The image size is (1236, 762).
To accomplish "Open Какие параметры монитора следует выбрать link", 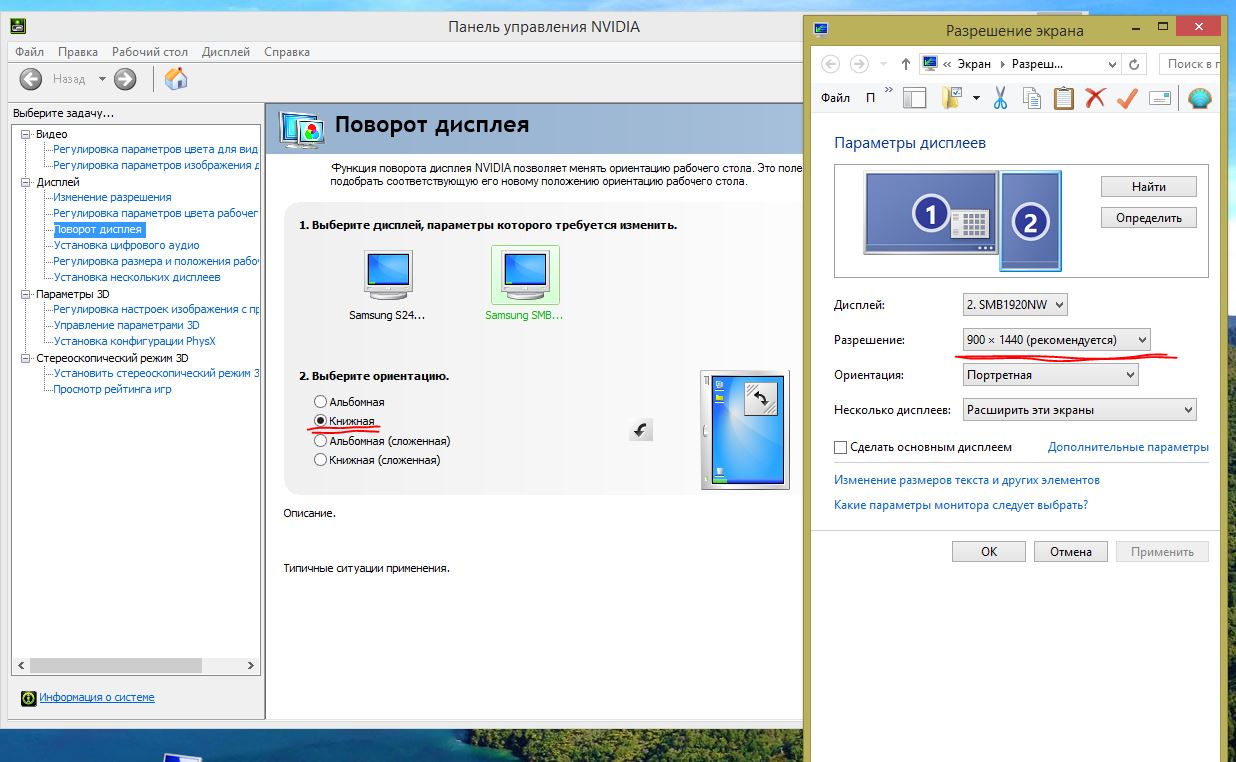I will tap(961, 505).
